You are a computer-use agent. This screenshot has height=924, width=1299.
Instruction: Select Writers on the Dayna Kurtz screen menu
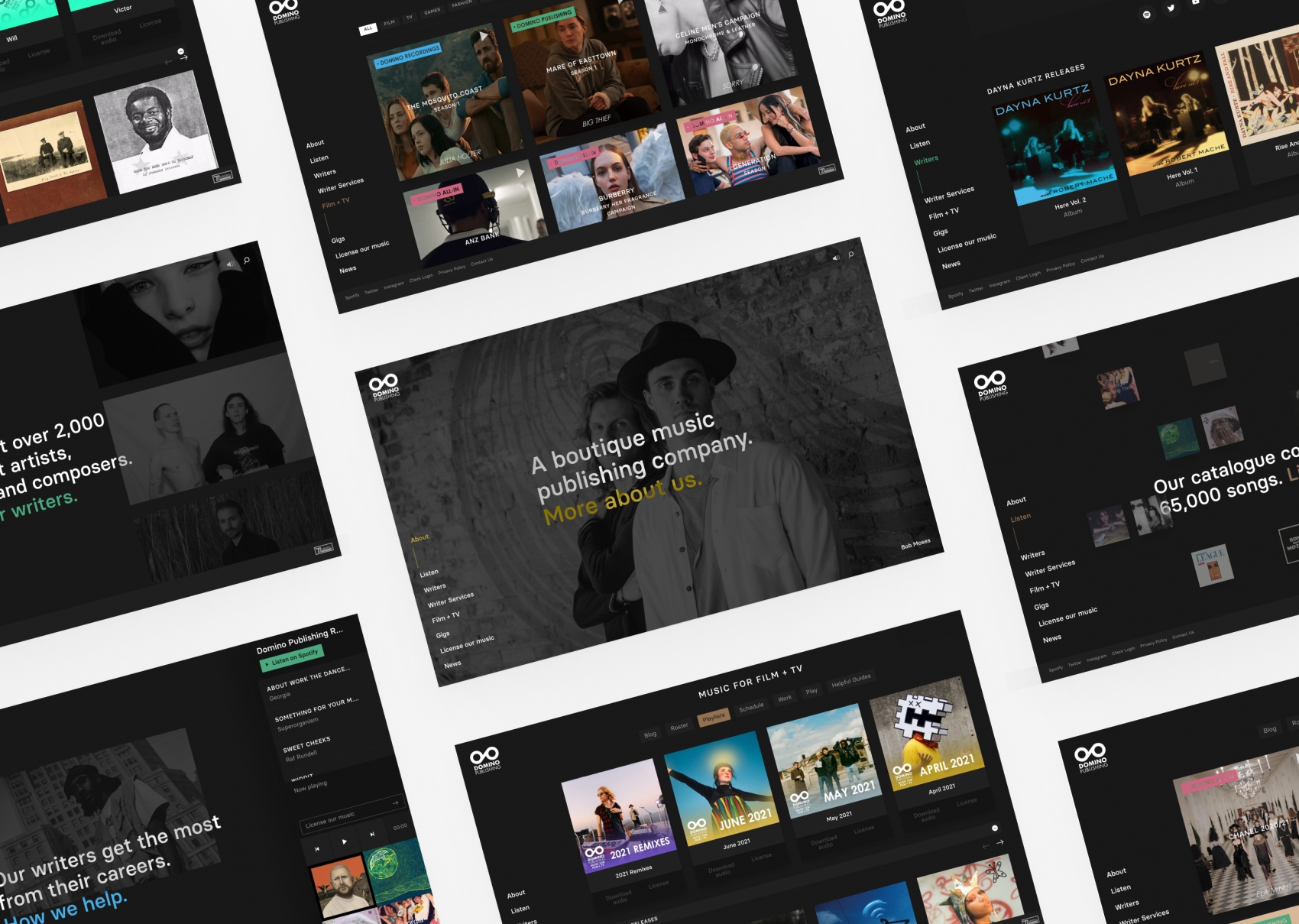click(x=925, y=160)
